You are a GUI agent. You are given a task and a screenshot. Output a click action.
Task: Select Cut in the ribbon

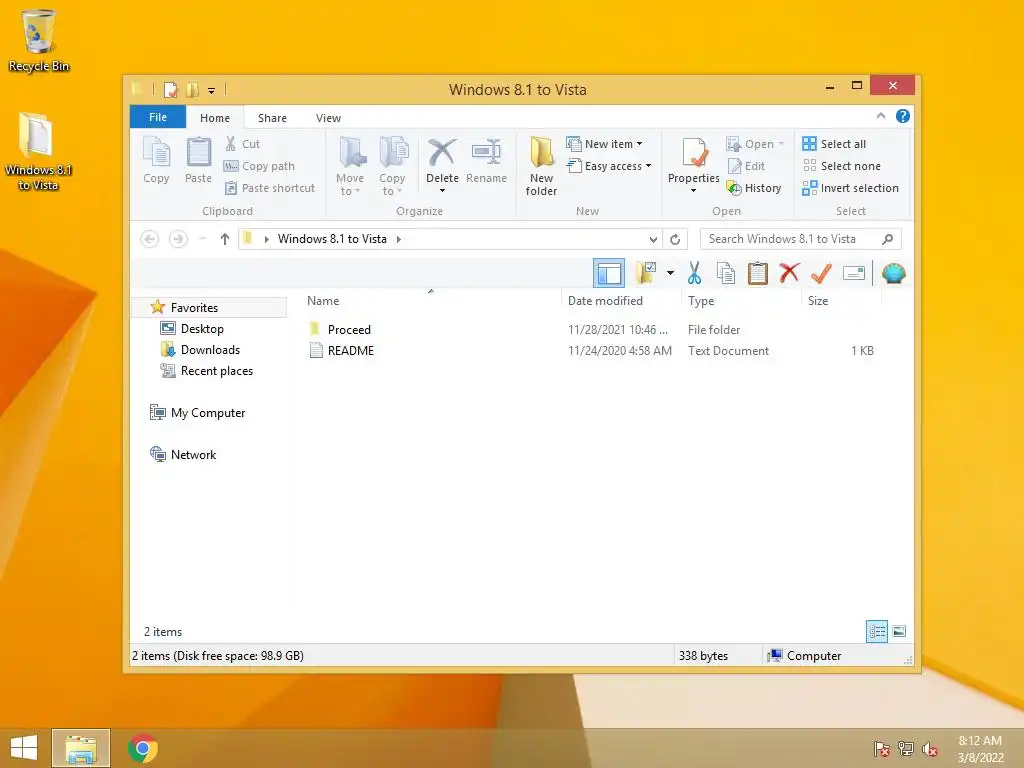point(242,144)
